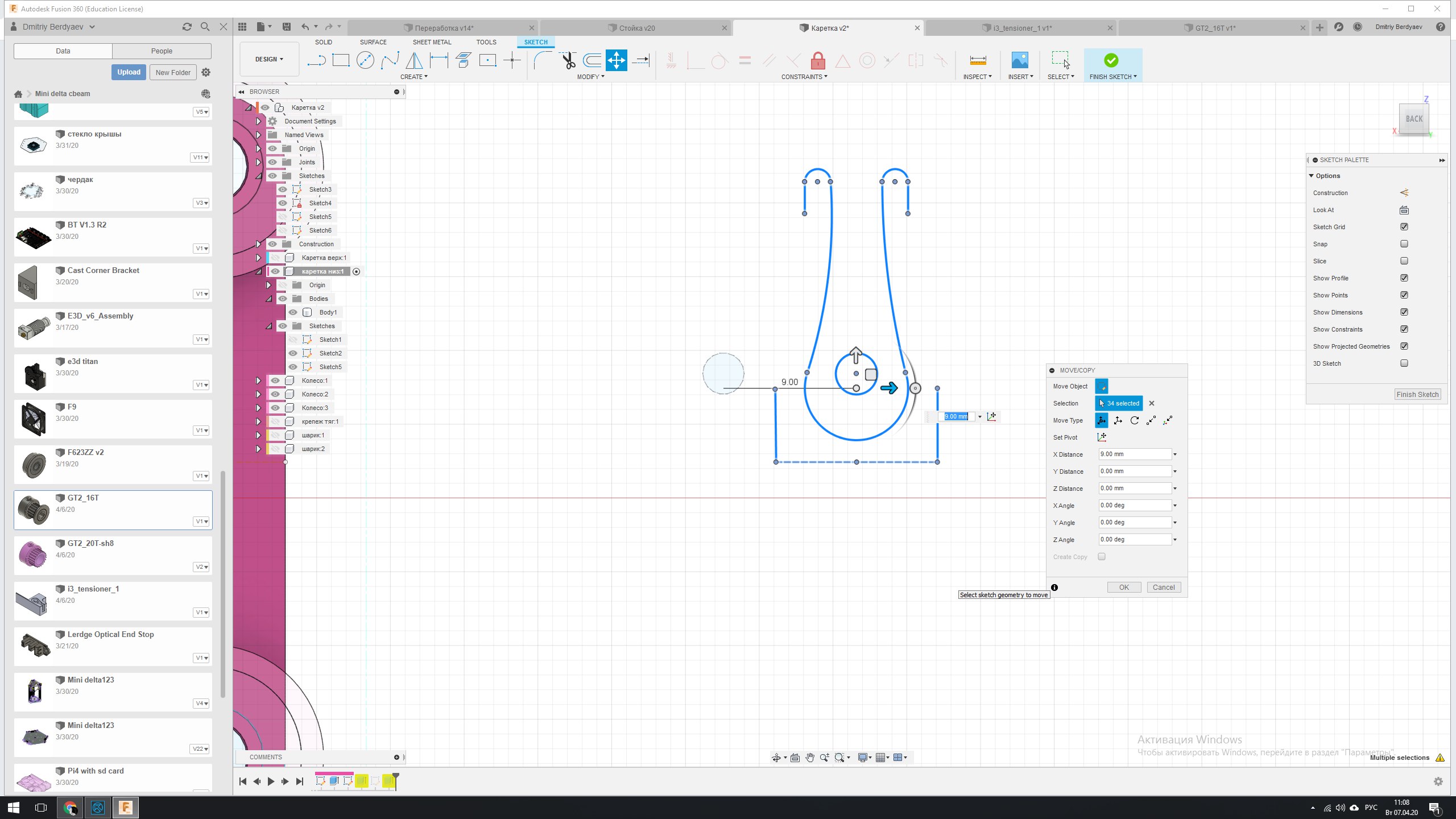Select the Rectangle sketch tool

(341, 60)
